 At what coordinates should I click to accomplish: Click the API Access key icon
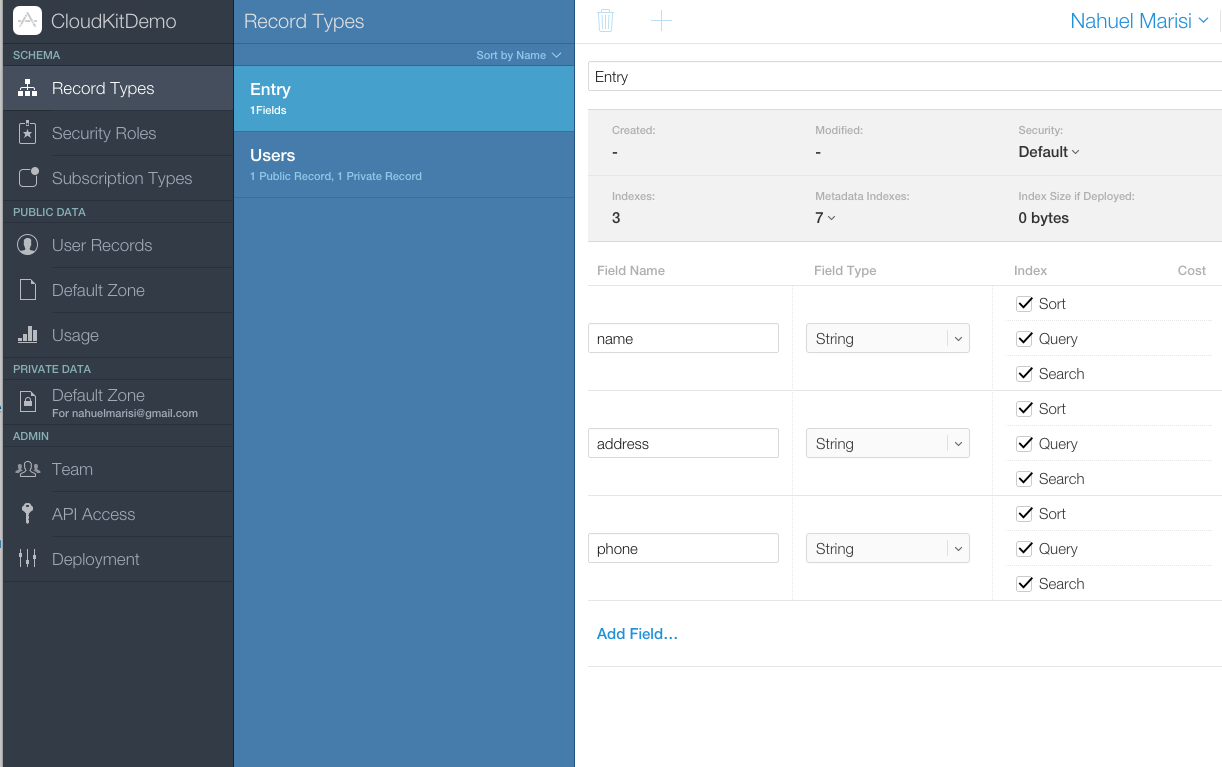(28, 514)
